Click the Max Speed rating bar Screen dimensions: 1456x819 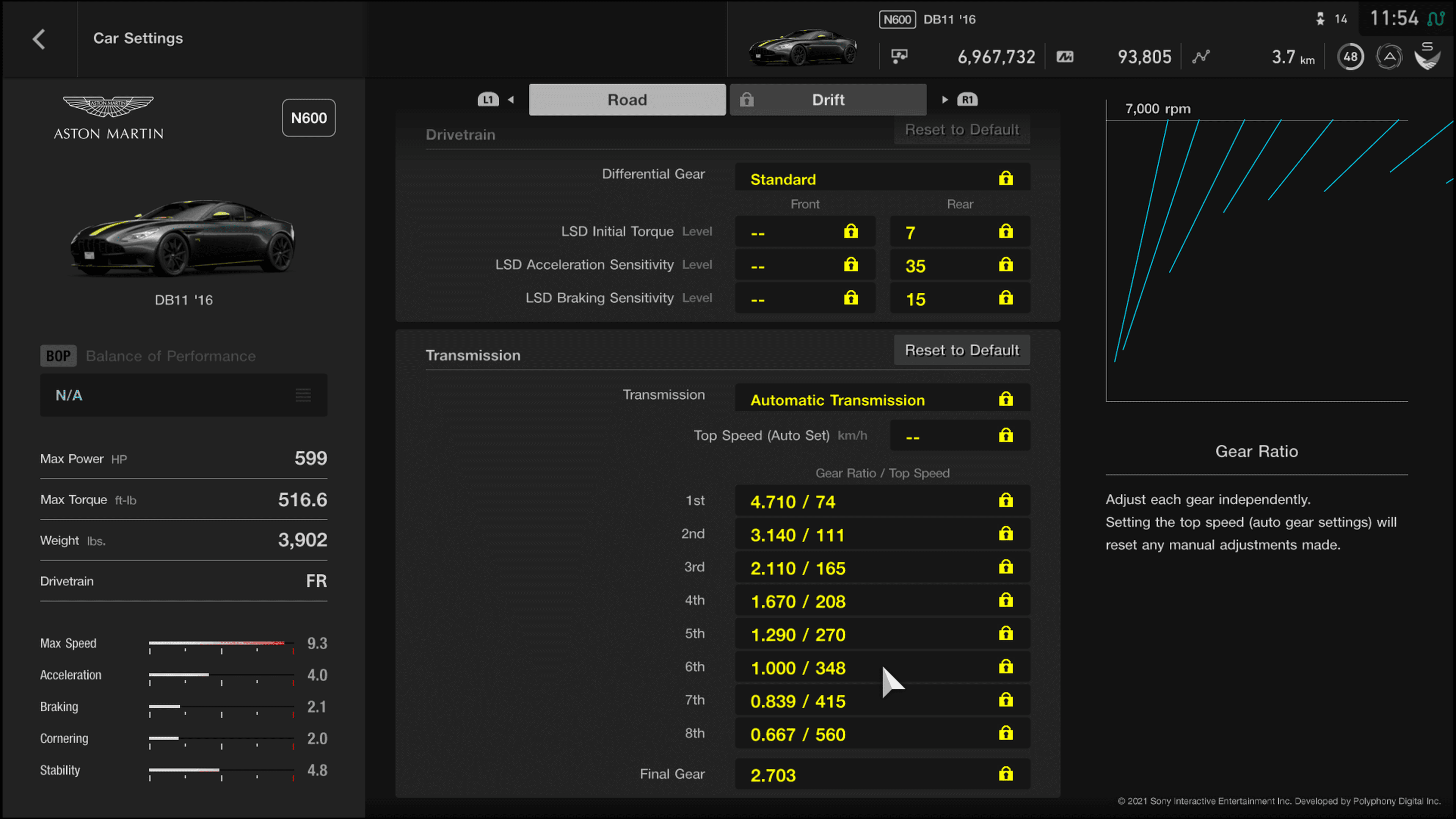221,646
